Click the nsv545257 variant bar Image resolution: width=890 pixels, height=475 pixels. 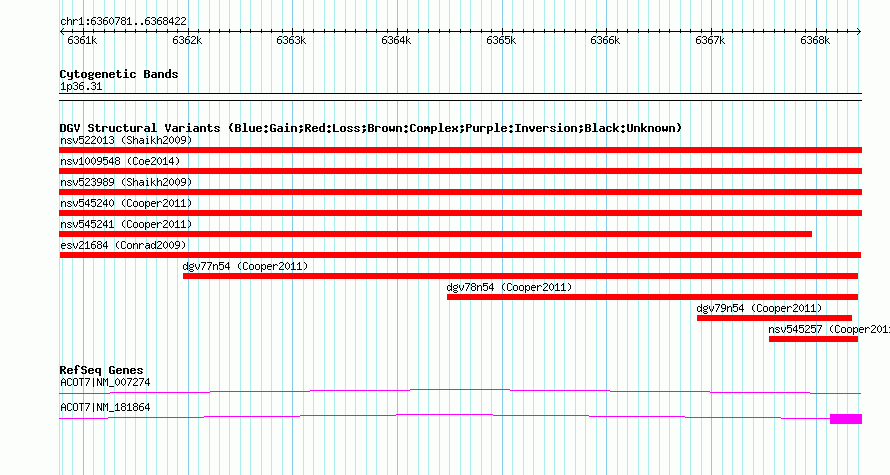pyautogui.click(x=813, y=339)
